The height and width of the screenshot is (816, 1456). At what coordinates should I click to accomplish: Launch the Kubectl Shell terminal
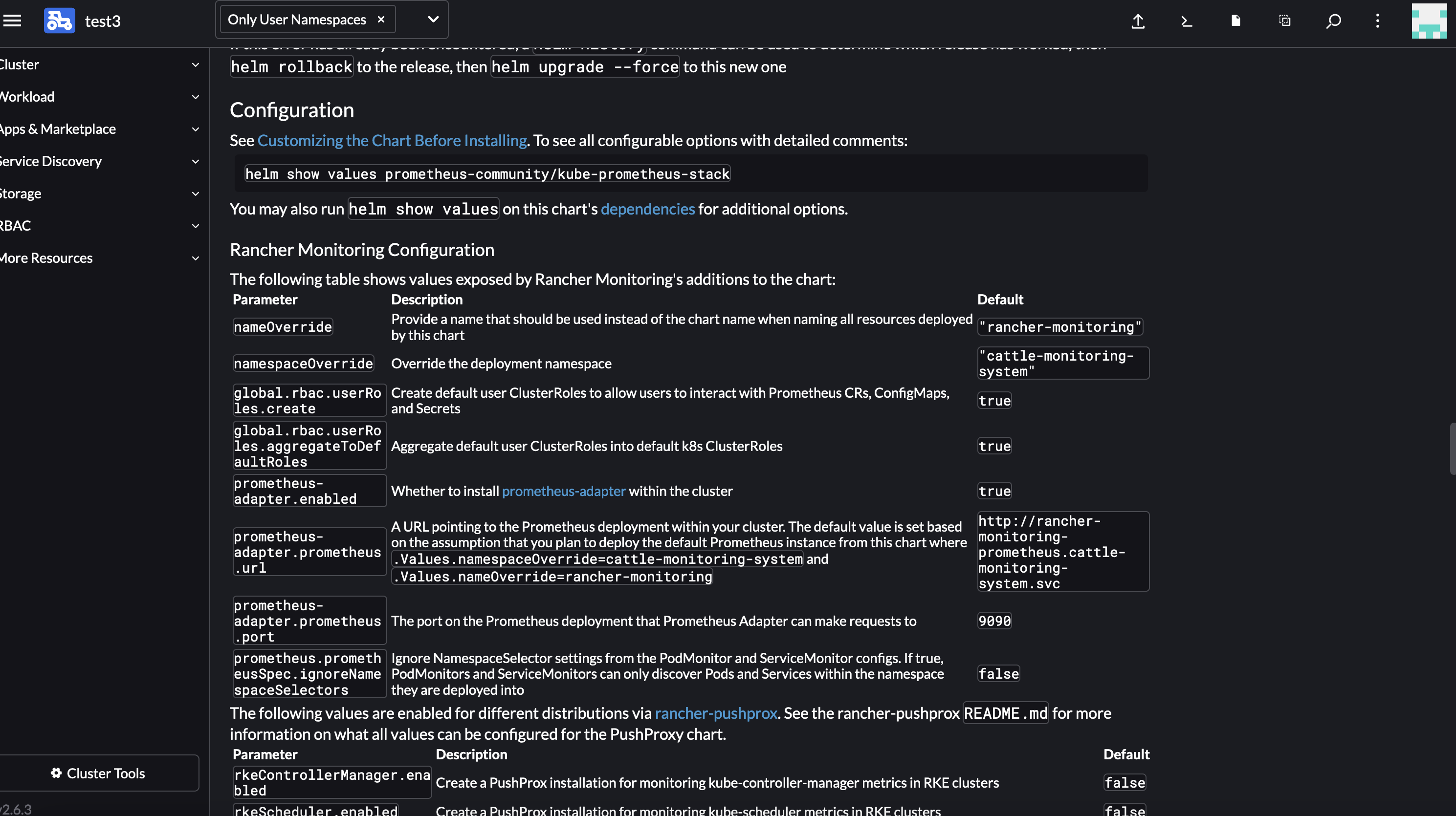tap(1186, 21)
